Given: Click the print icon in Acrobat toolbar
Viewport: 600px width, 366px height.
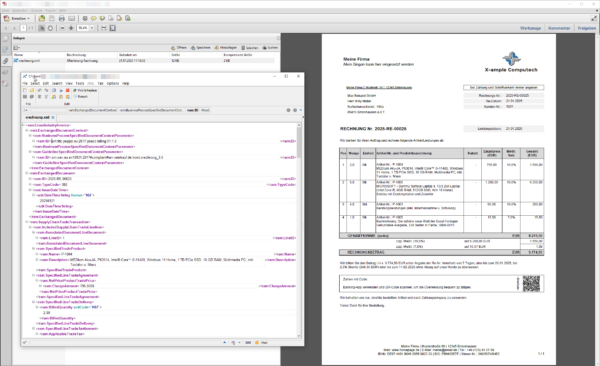Looking at the screenshot, I should [62, 18].
